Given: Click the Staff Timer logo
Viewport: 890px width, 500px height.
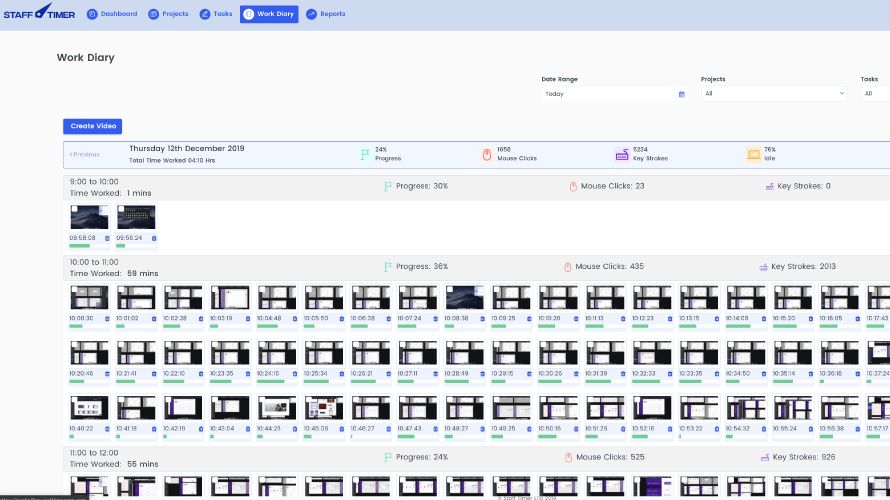Looking at the screenshot, I should [39, 14].
